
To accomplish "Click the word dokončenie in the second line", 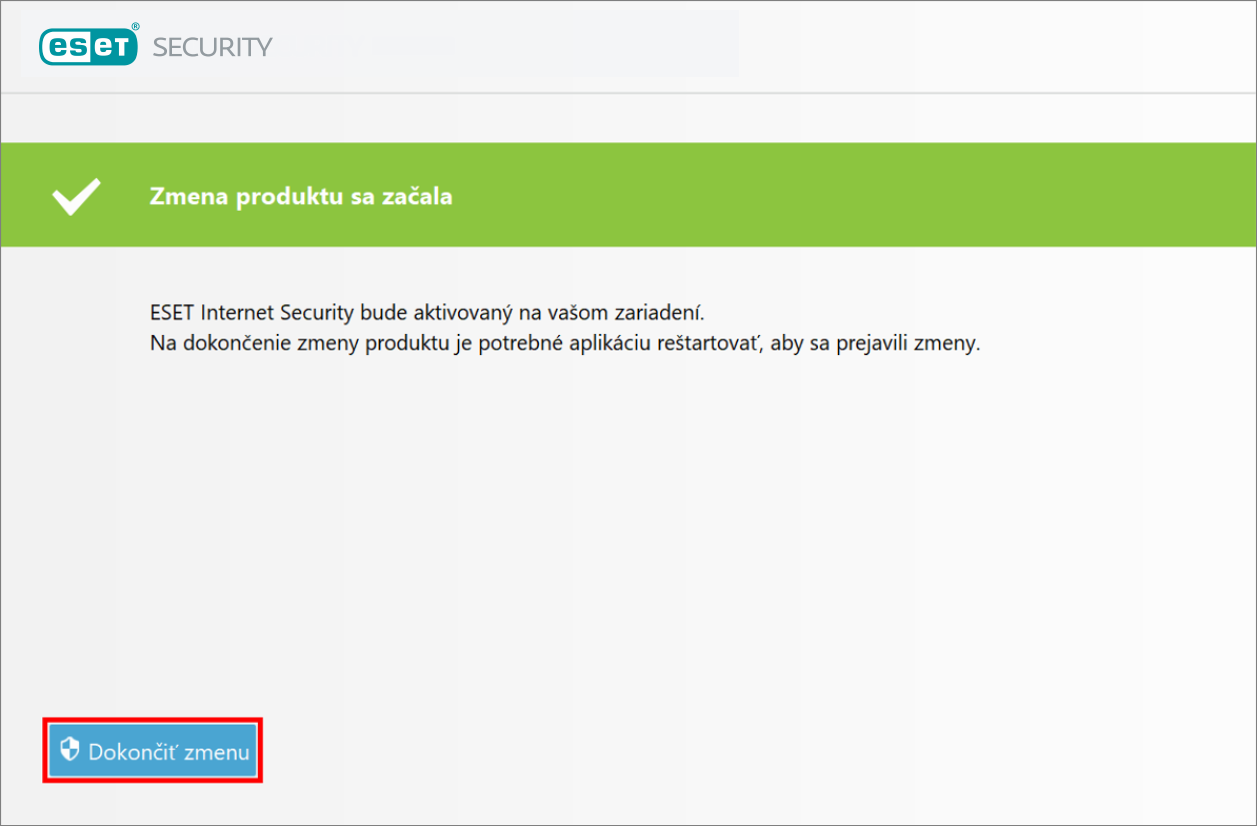I will [226, 343].
